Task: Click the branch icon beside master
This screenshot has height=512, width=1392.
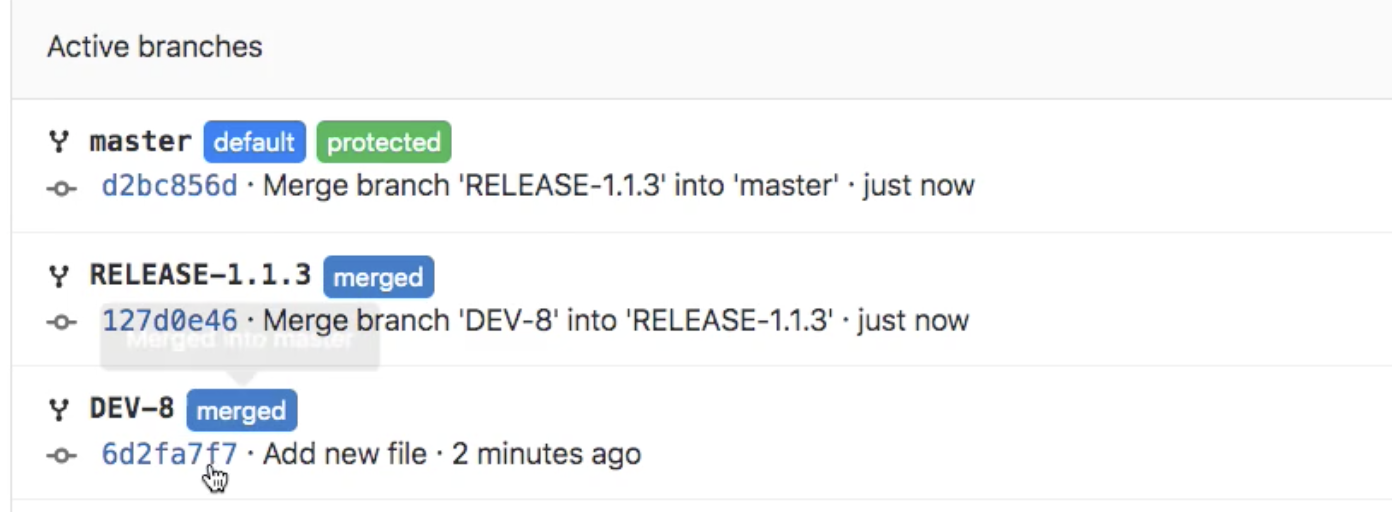Action: (60, 142)
